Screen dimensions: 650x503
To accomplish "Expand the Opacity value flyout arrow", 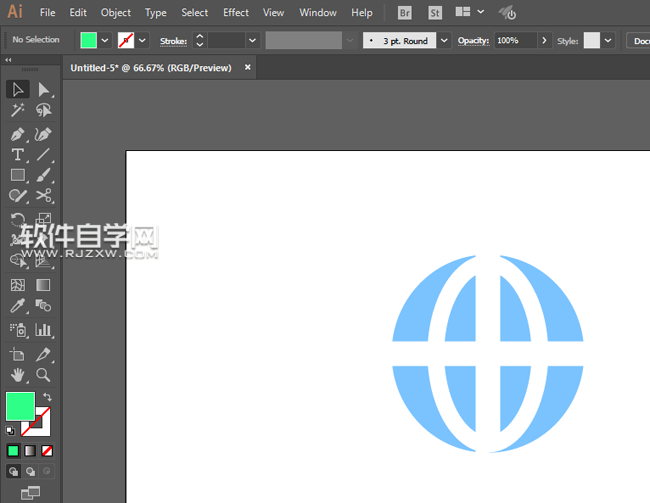I will (544, 40).
